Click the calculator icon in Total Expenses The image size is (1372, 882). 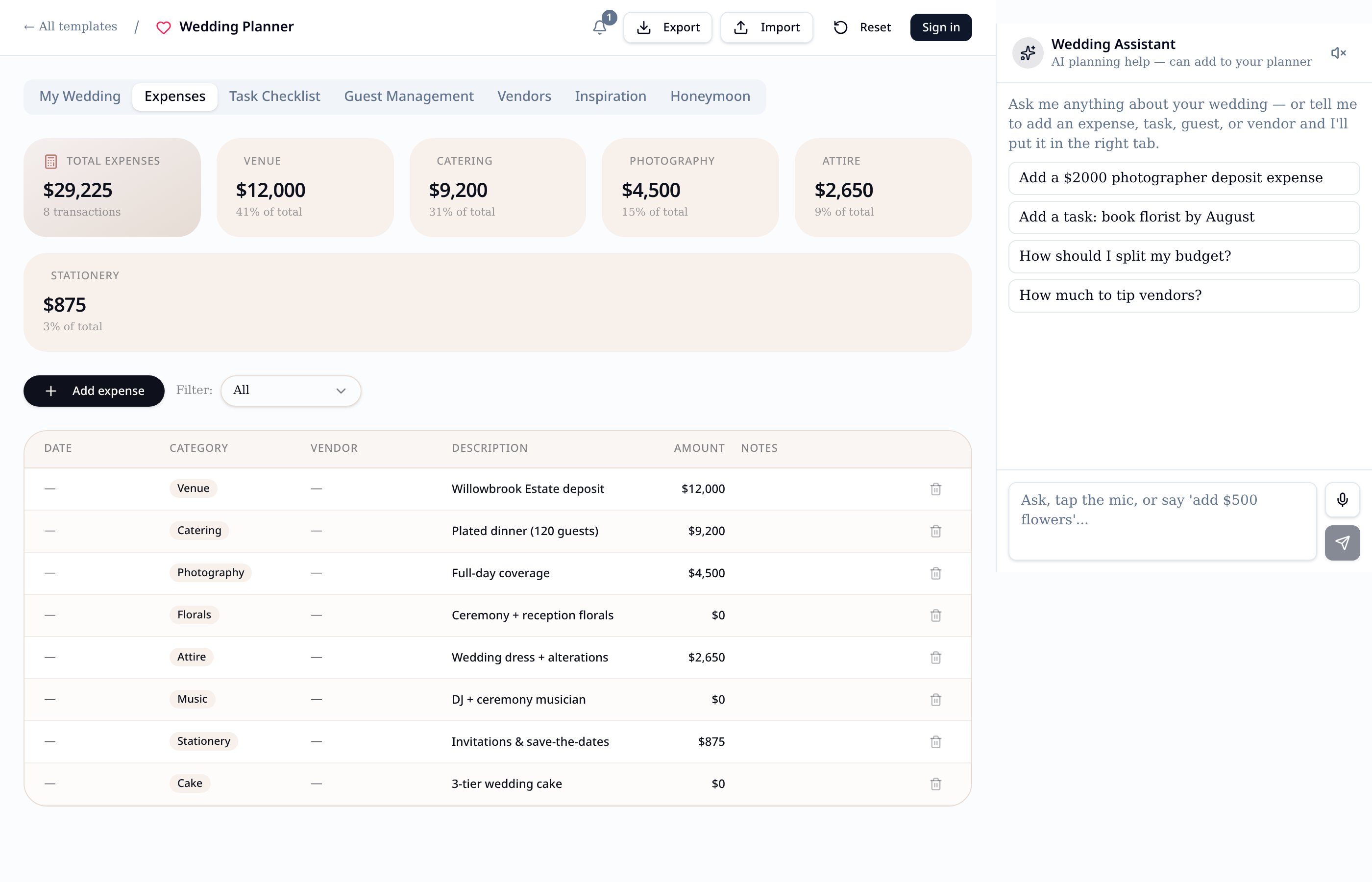click(51, 162)
